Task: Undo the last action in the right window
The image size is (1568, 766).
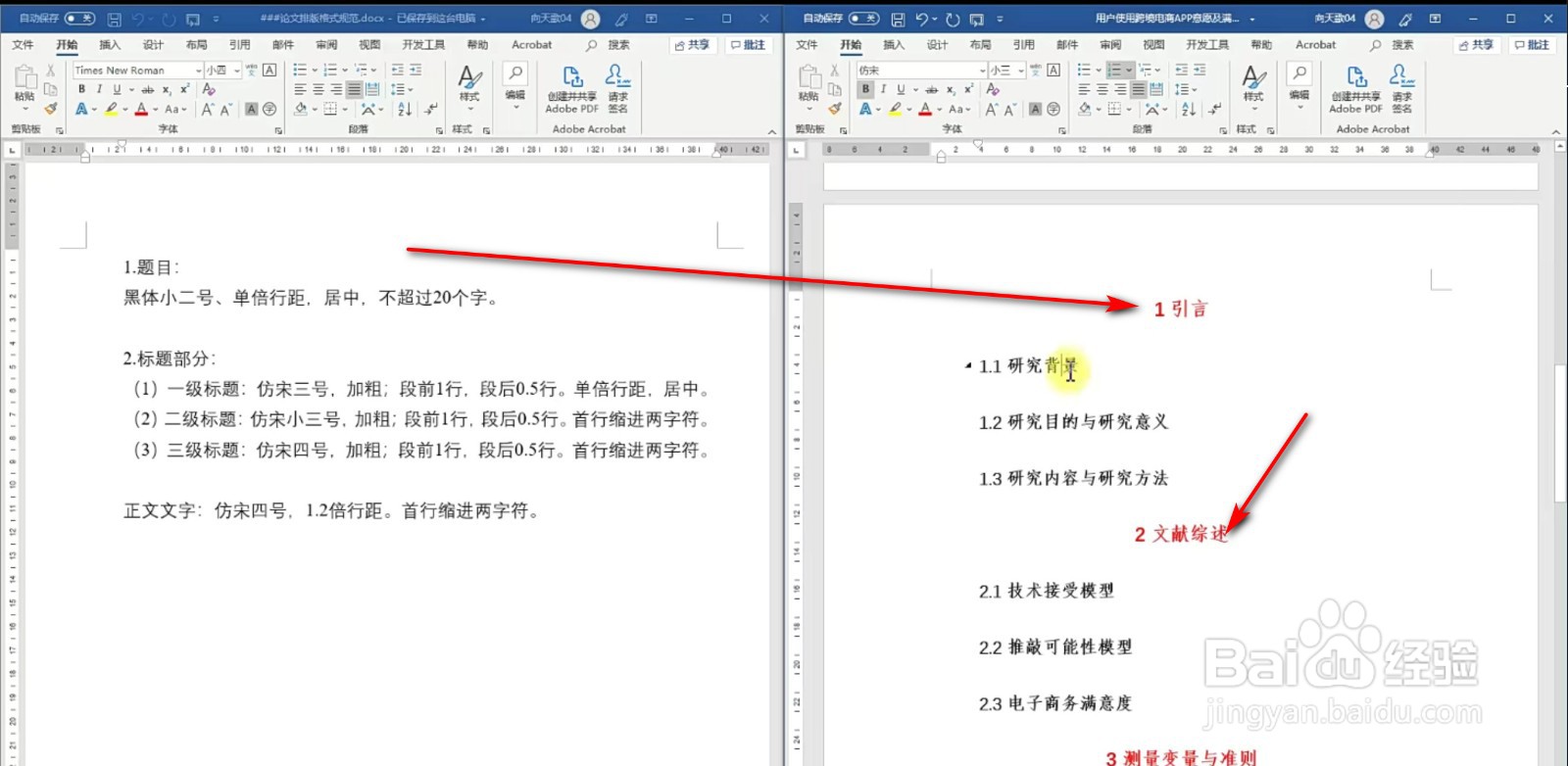Action: click(x=922, y=19)
